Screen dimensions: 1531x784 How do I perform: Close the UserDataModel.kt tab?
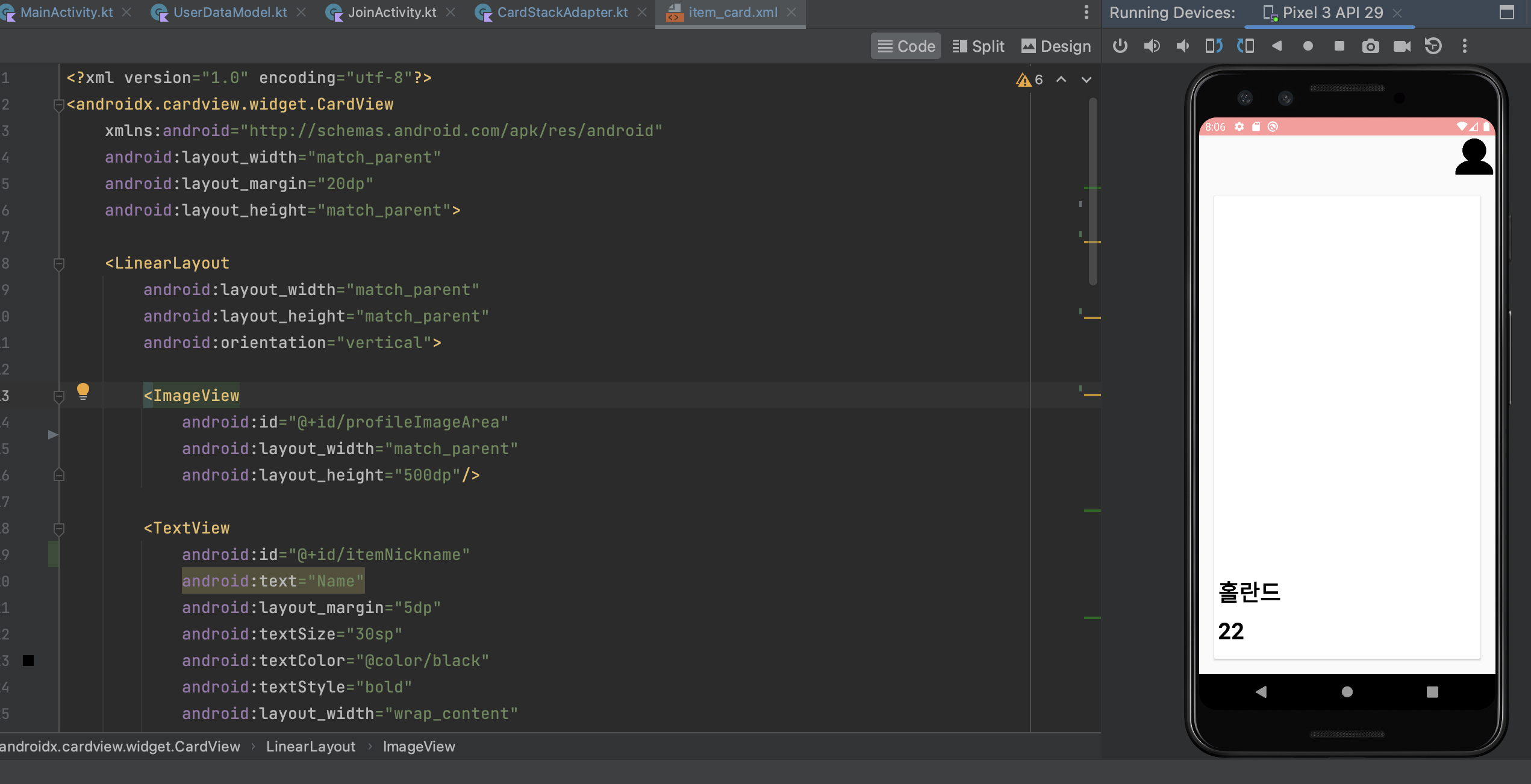point(301,12)
